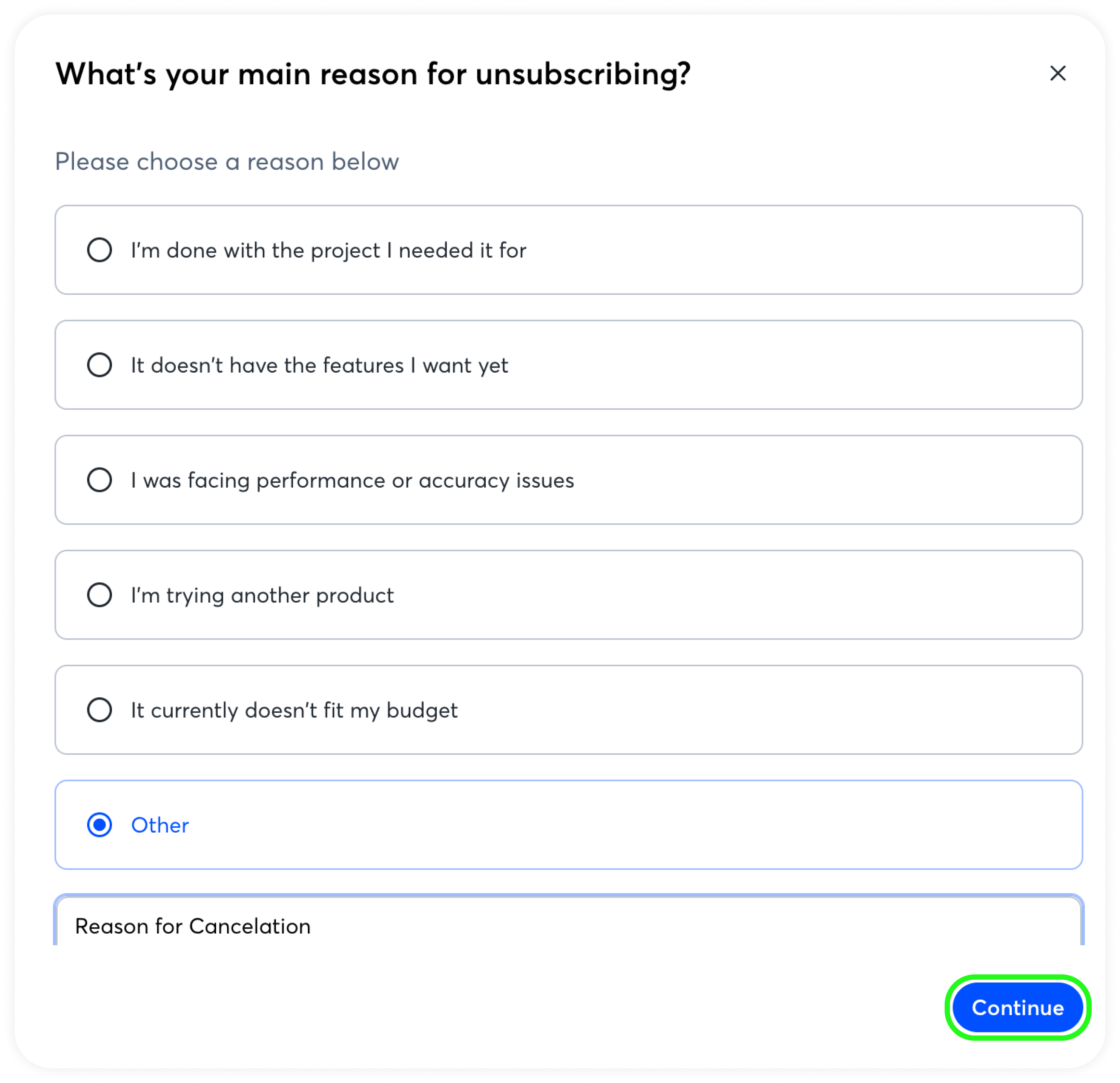Click the "I'm done with the project I needed it for" label
This screenshot has width=1120, height=1083.
[328, 250]
